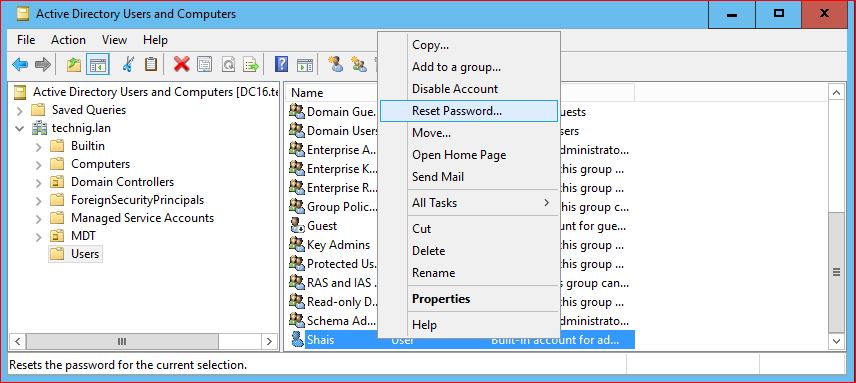Click the Shais user icon
The height and width of the screenshot is (383, 856).
tap(296, 339)
